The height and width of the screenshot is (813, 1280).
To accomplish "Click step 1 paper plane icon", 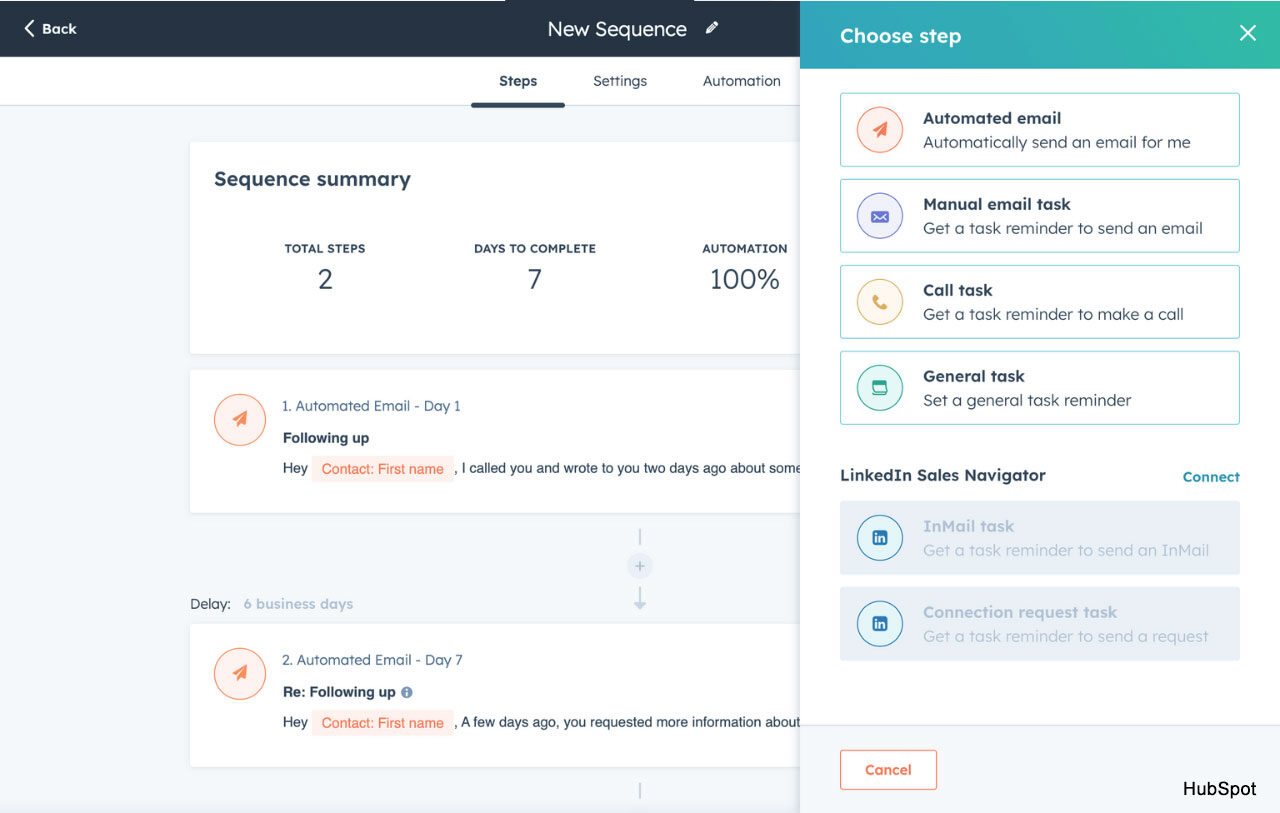I will (240, 420).
